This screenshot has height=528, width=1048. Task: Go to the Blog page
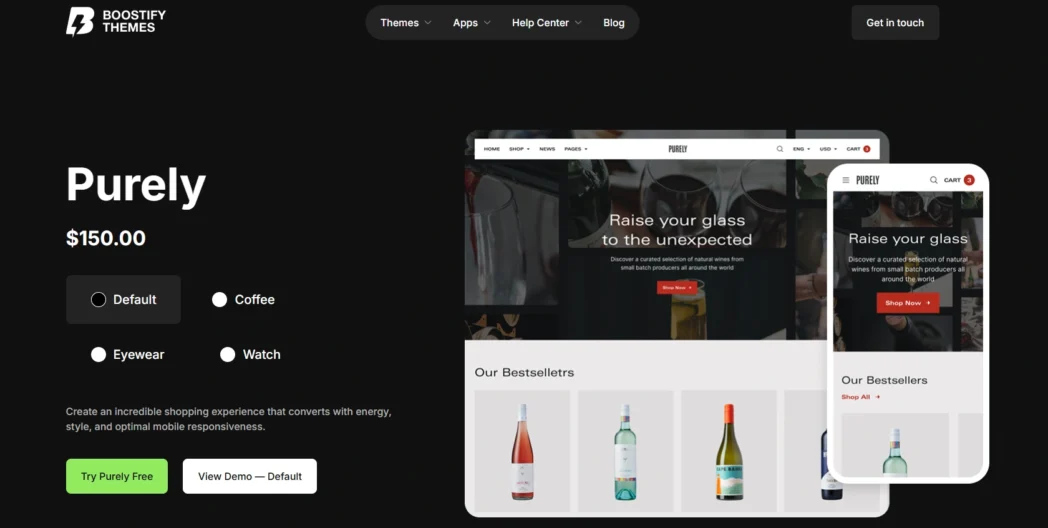tap(614, 23)
